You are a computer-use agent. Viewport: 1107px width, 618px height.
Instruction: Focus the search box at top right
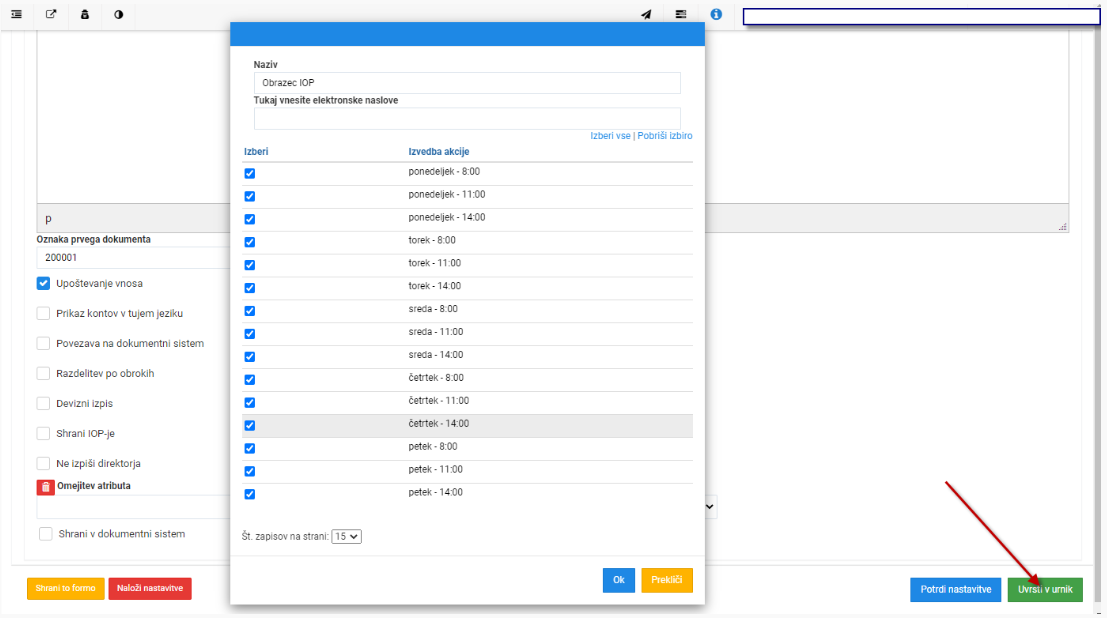(x=921, y=16)
